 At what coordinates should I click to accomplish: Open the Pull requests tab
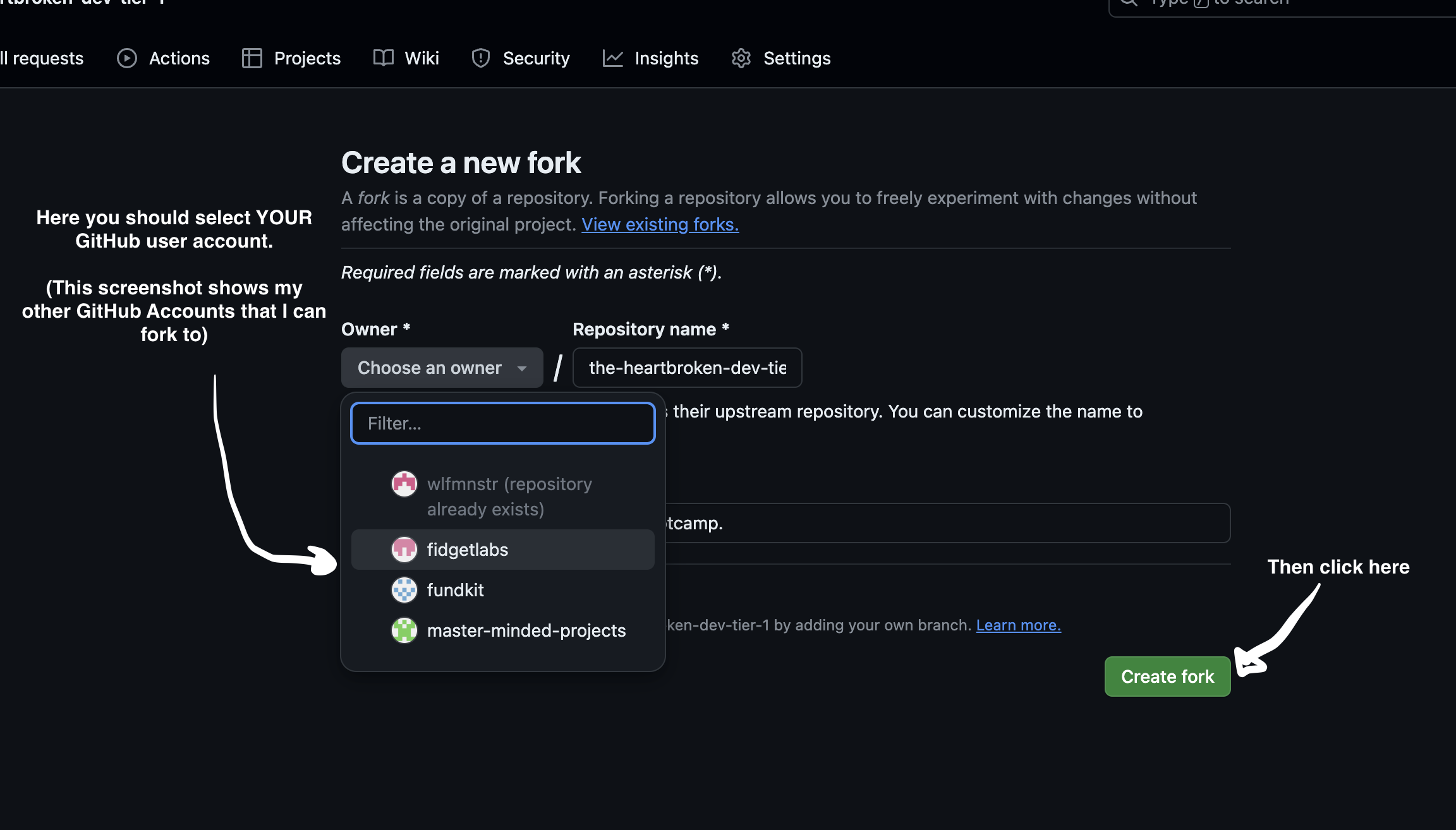42,58
